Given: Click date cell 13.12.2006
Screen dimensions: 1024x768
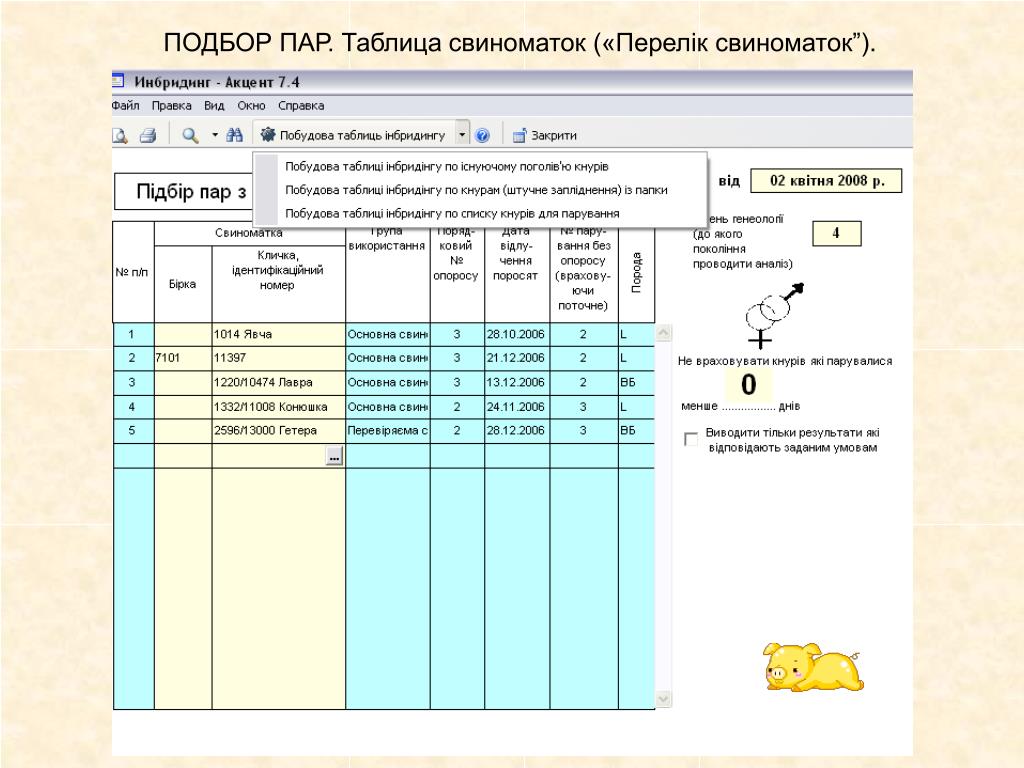Looking at the screenshot, I should 517,383.
